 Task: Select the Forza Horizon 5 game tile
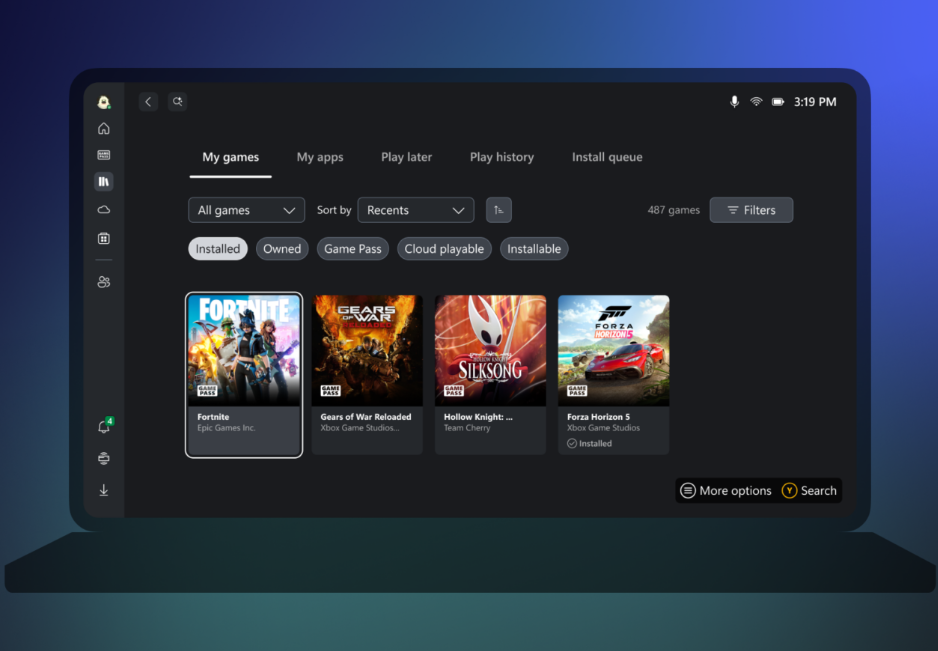click(613, 375)
